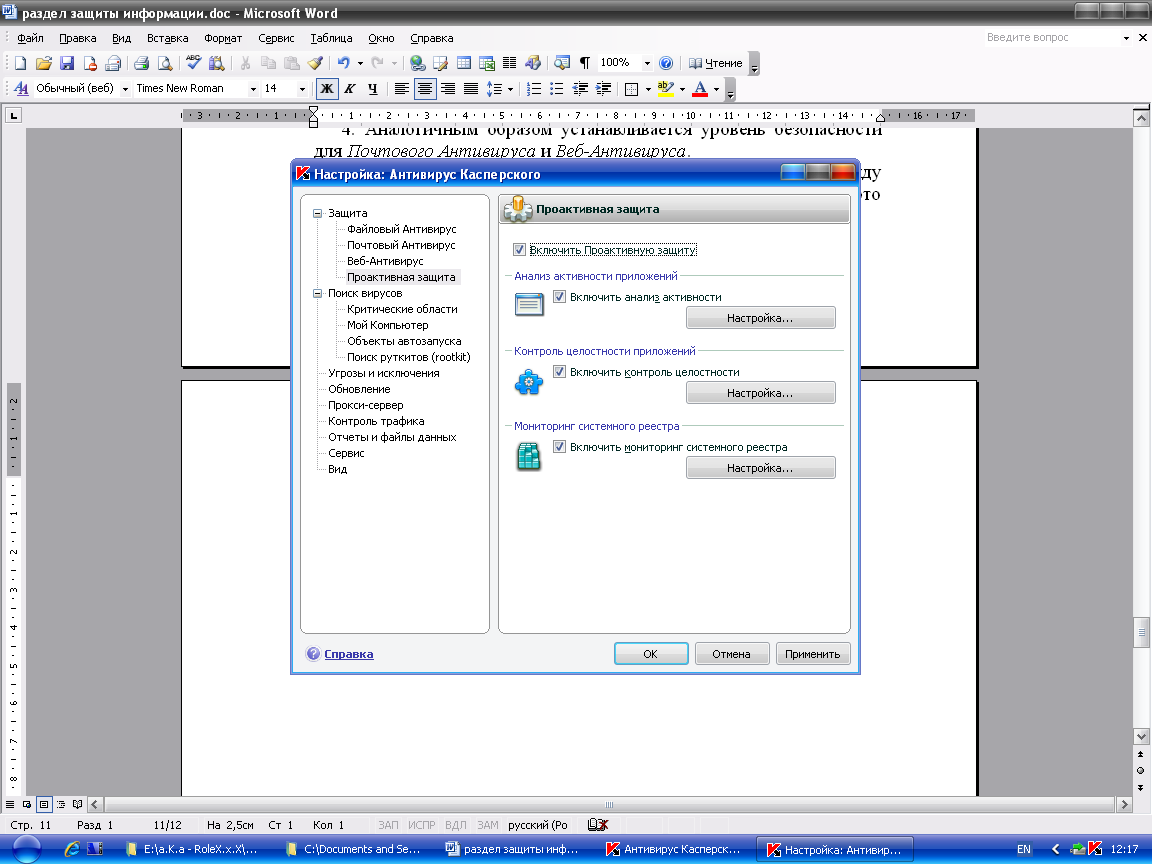Toggle Включить контроль целостности checkbox
This screenshot has width=1152, height=864.
(x=559, y=372)
